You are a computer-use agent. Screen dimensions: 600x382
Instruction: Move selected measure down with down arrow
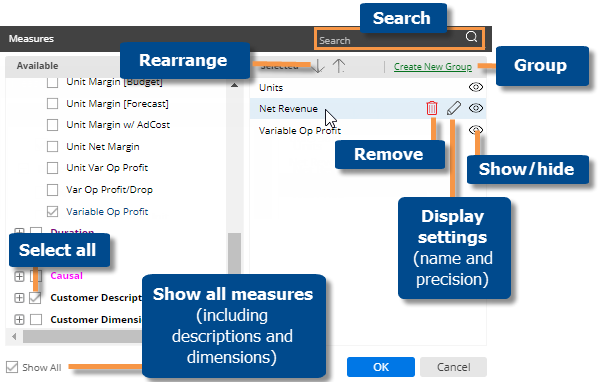tap(318, 66)
